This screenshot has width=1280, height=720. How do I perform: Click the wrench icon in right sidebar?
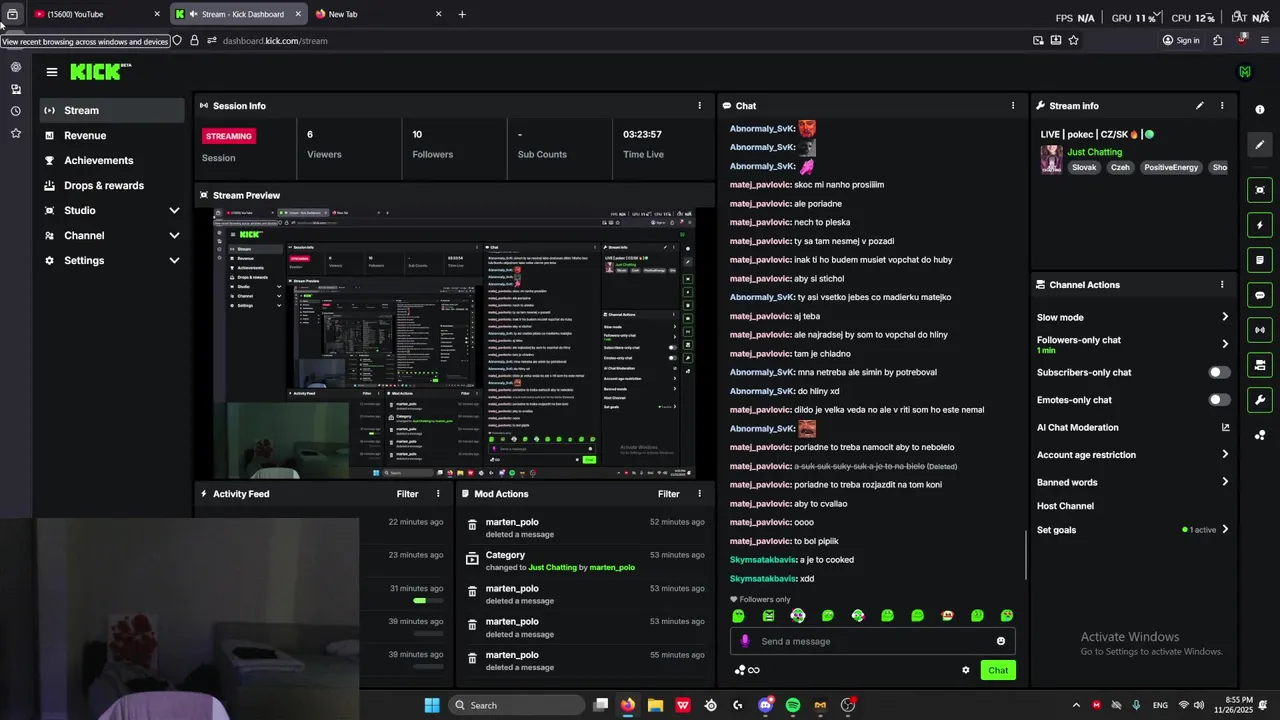point(1259,400)
